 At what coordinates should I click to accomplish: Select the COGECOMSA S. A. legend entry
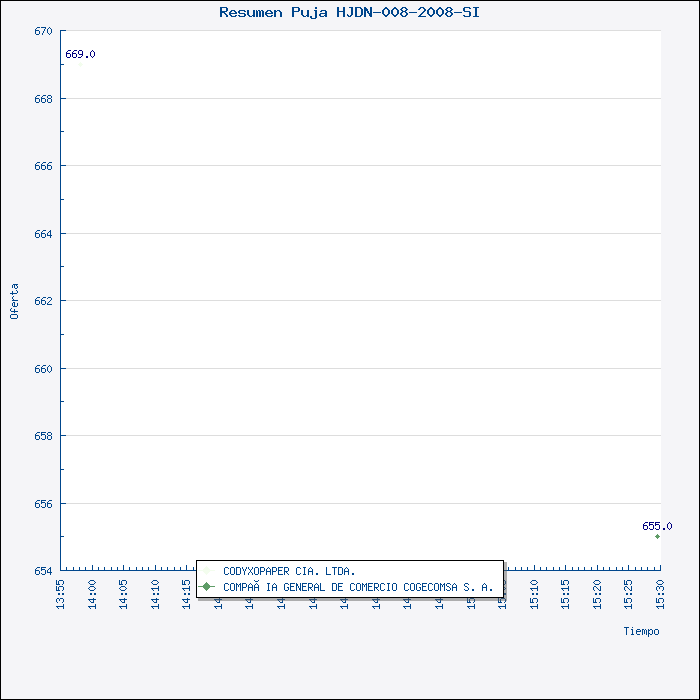coord(357,588)
